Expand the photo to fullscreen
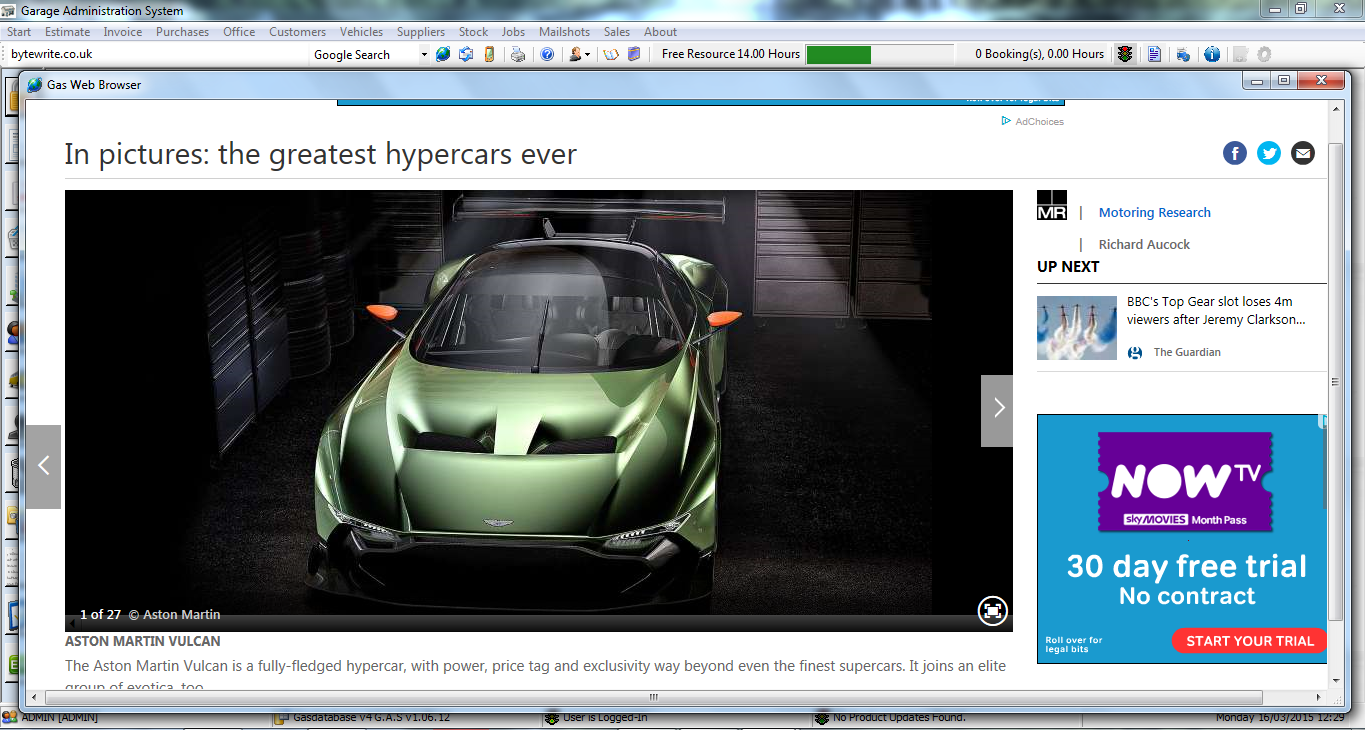Image resolution: width=1365 pixels, height=730 pixels. (992, 610)
